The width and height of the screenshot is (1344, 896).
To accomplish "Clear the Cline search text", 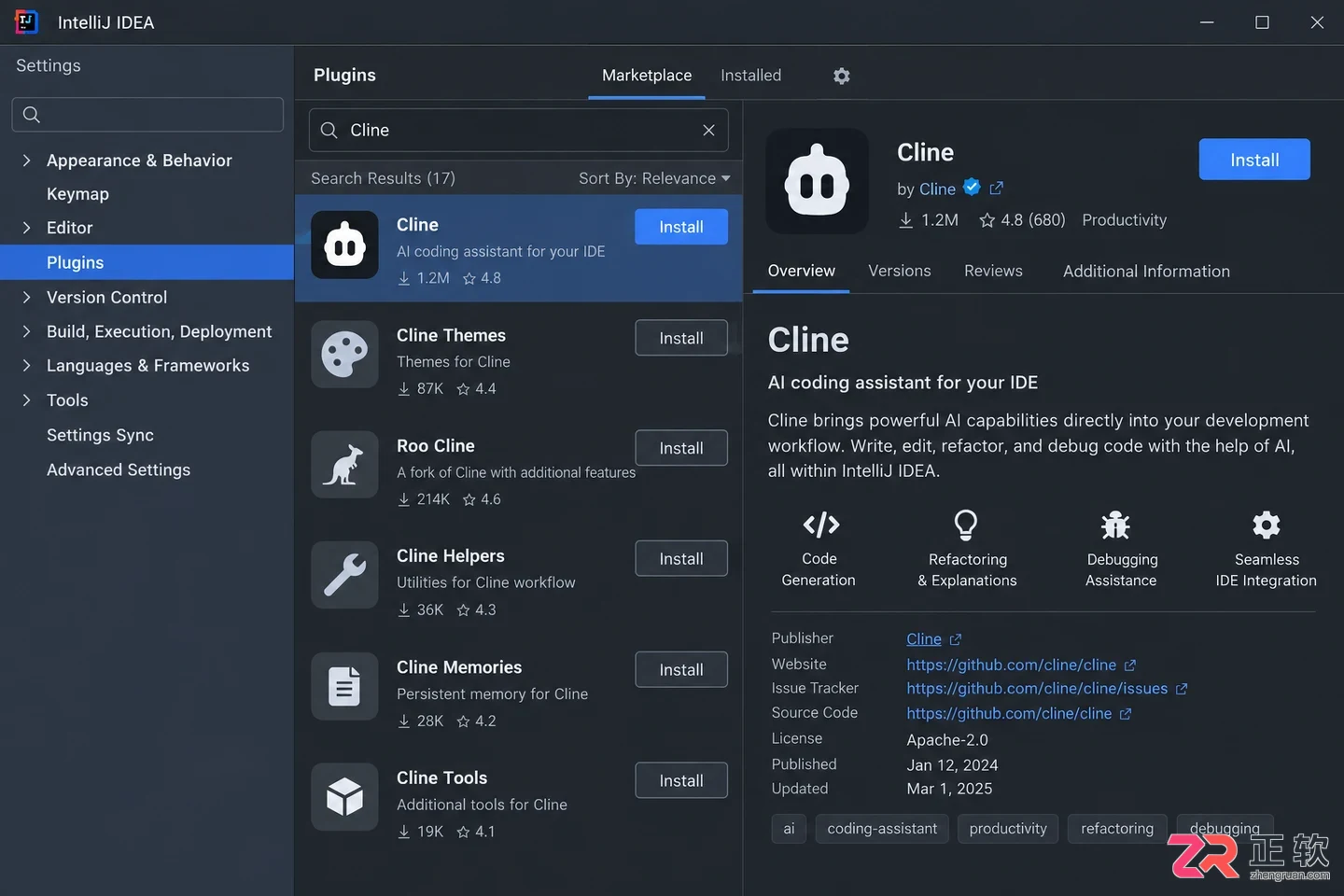I will 708,131.
